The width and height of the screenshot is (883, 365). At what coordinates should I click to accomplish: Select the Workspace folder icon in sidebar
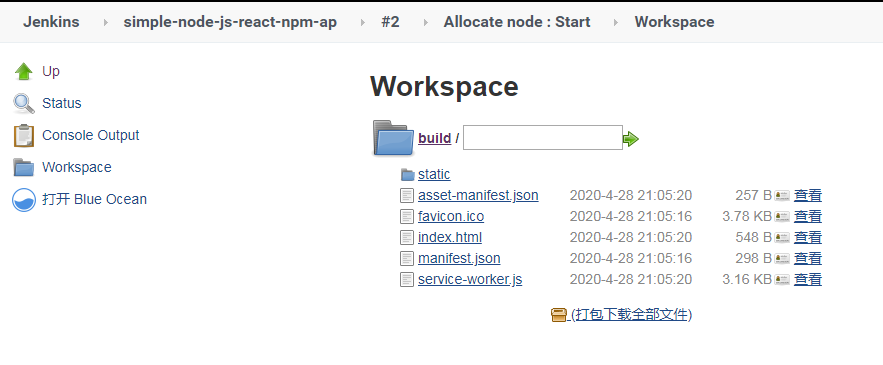(24, 167)
